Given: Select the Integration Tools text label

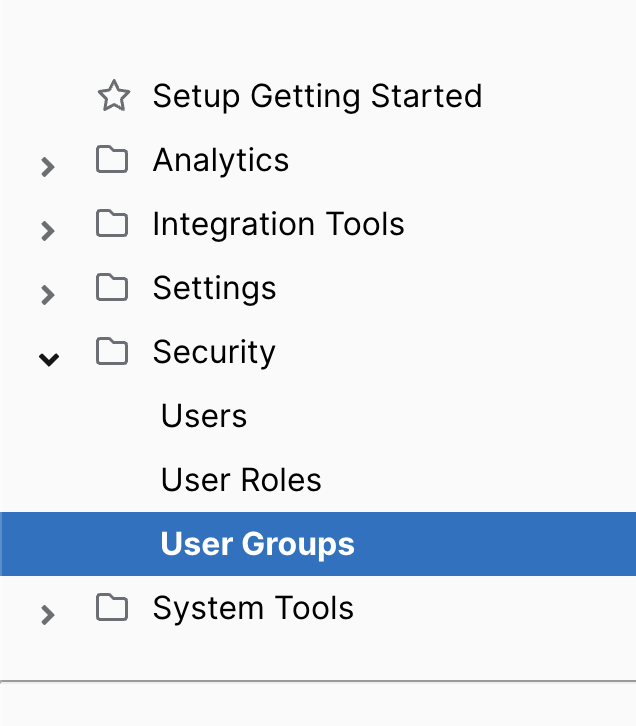Looking at the screenshot, I should (x=278, y=224).
